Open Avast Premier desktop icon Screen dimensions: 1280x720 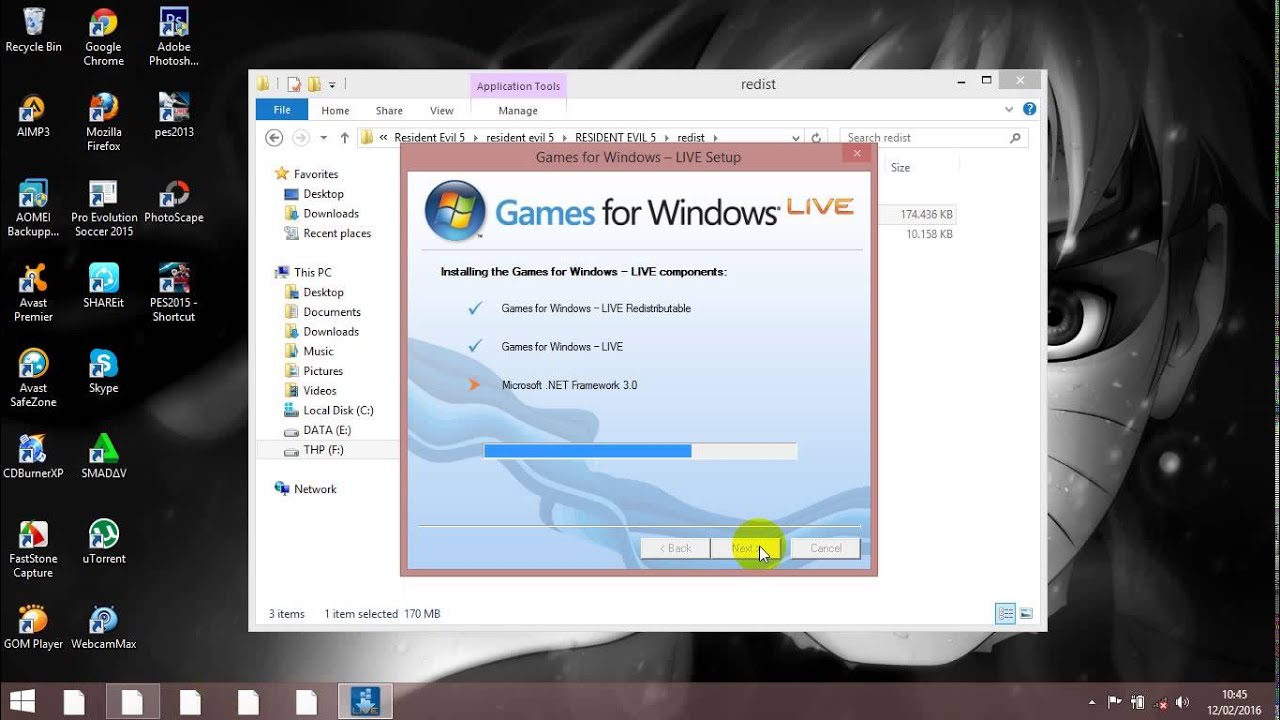click(x=33, y=293)
